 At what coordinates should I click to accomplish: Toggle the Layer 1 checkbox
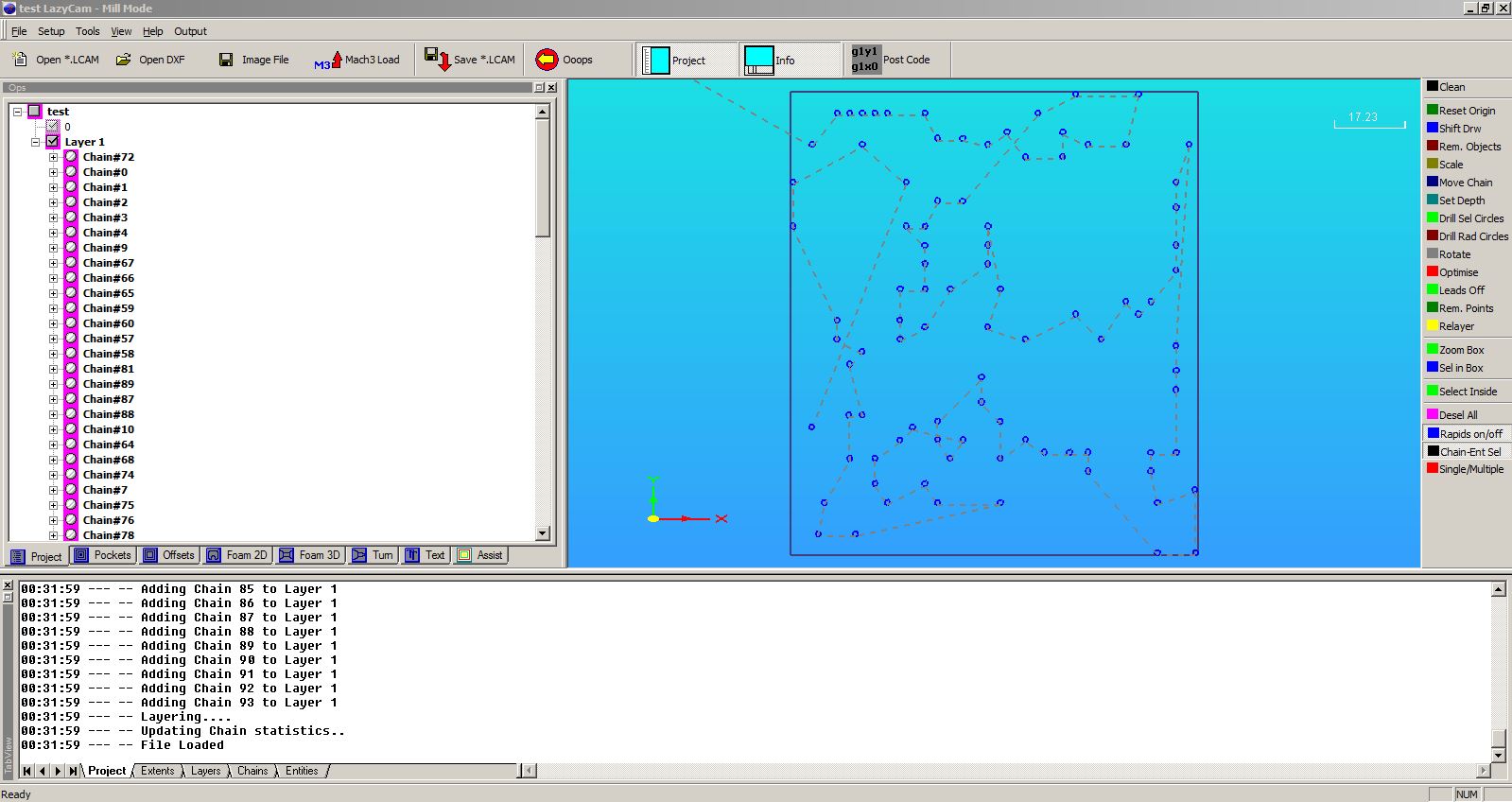coord(53,142)
